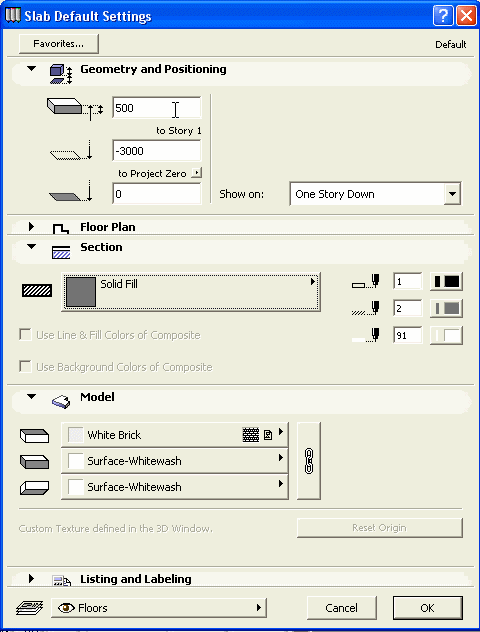480x632 pixels.
Task: Click the cut fill hatch pattern icon
Action: [37, 290]
